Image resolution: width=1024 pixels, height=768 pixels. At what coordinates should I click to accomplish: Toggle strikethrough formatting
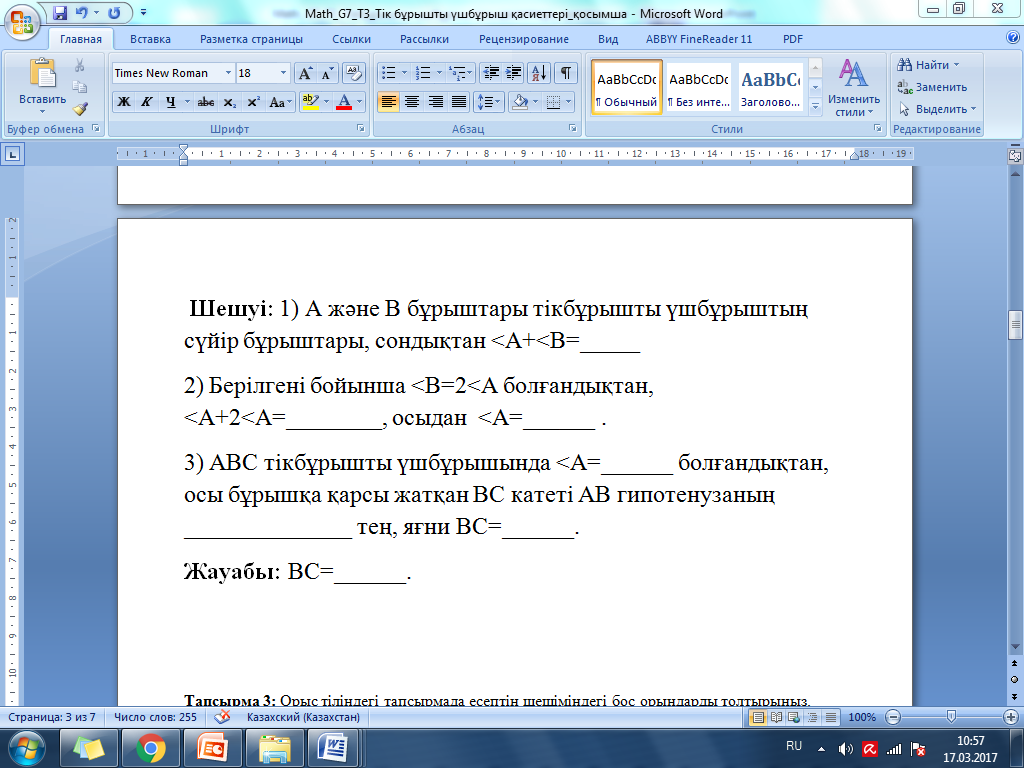click(x=206, y=102)
